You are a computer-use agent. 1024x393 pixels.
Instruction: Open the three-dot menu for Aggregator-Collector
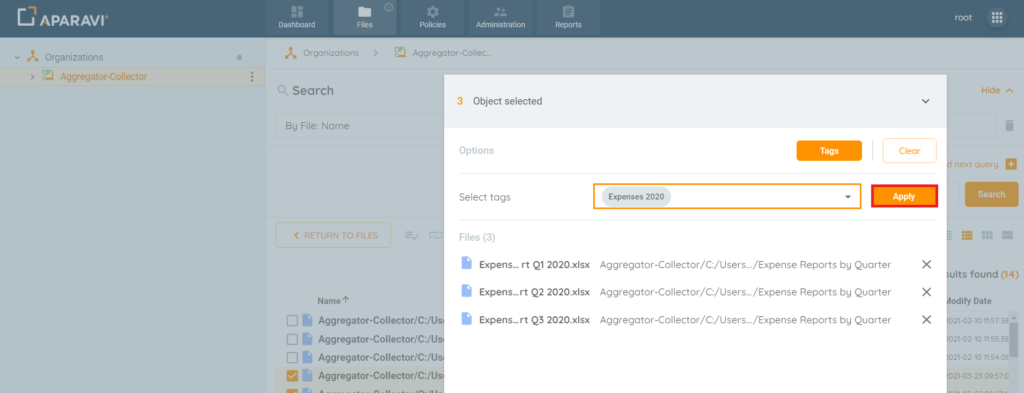(x=252, y=77)
